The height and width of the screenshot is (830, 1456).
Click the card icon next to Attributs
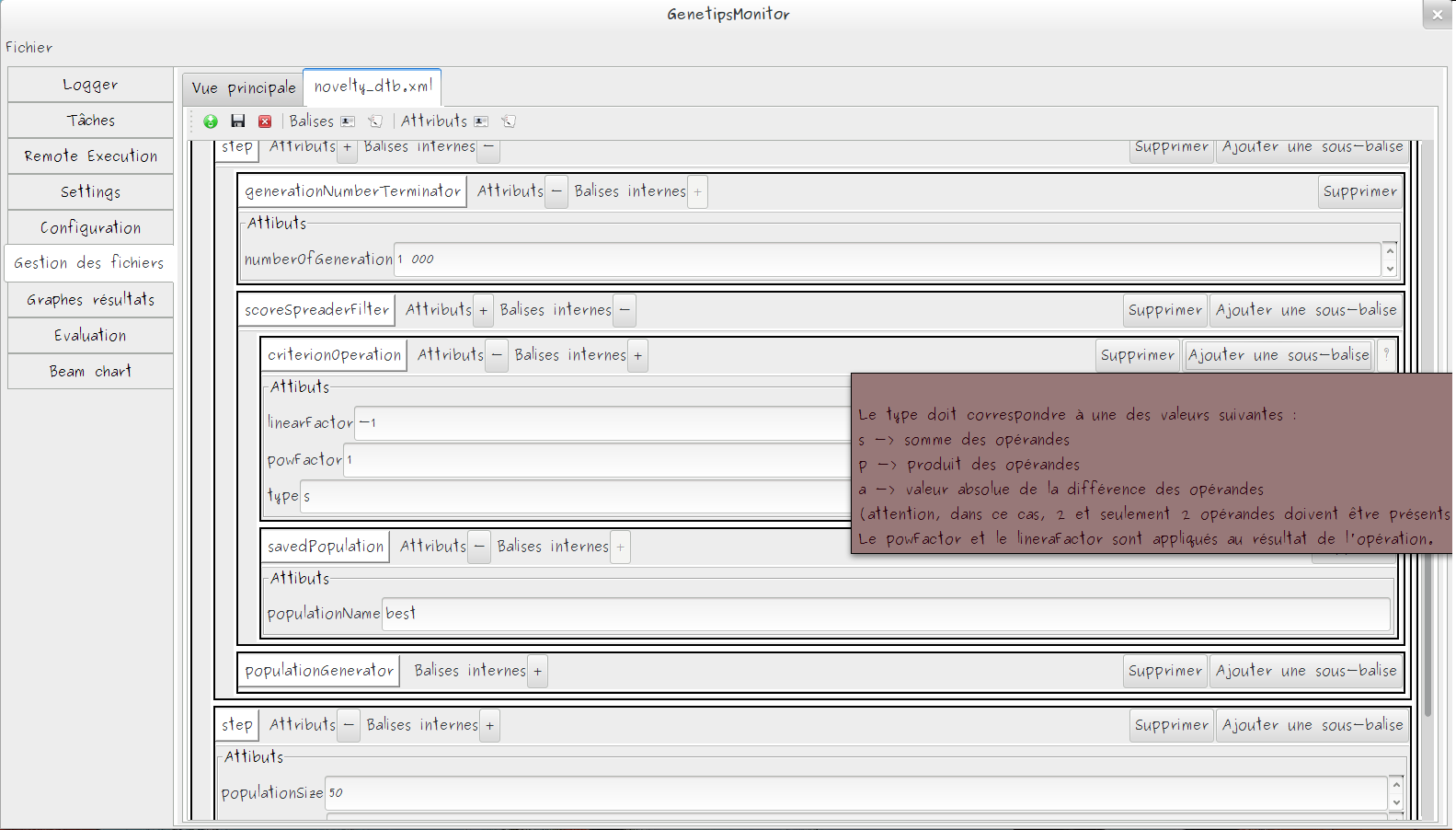481,121
